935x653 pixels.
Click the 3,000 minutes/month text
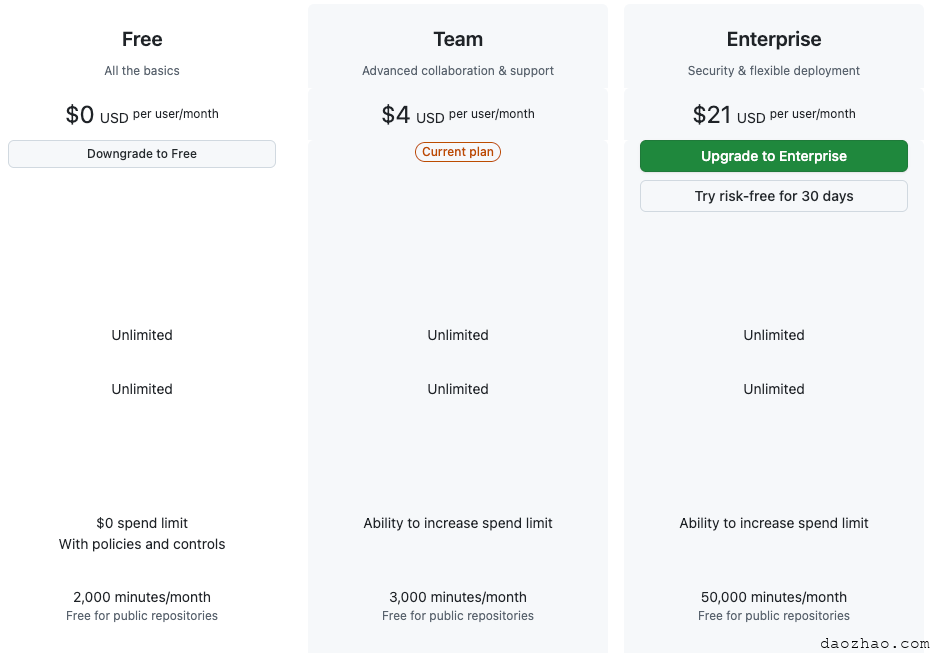(458, 597)
